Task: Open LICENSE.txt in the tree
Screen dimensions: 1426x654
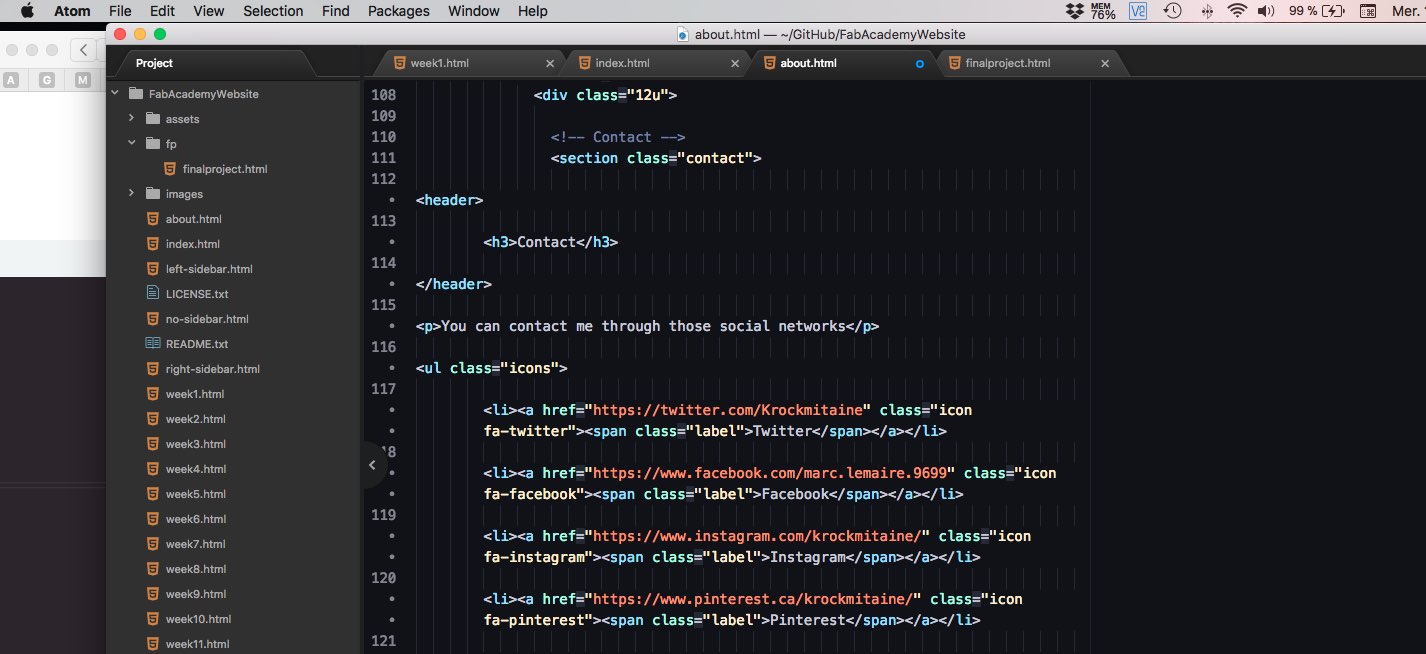Action: point(197,294)
